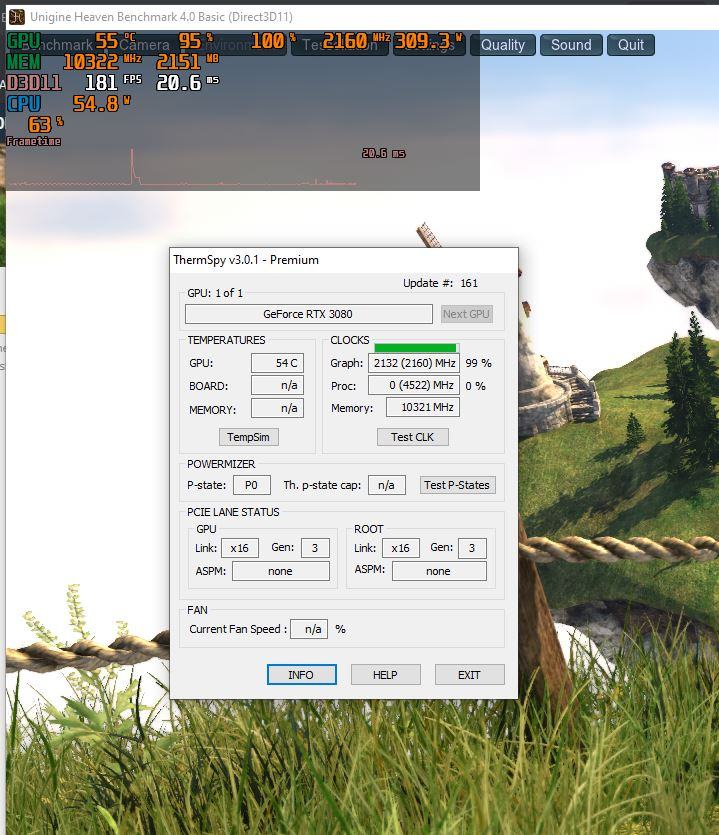This screenshot has width=719, height=835.
Task: Click the 2160 MHz GPU clock in overlay
Action: click(356, 40)
